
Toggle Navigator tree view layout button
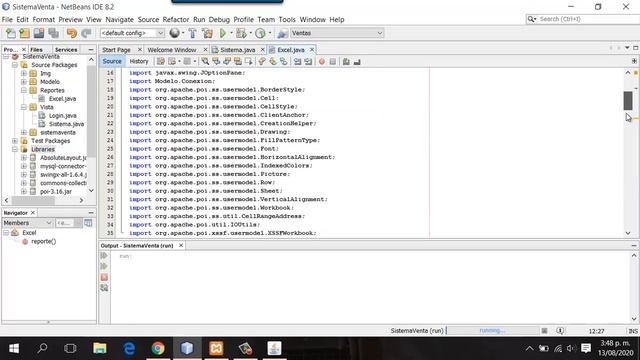(x=88, y=223)
